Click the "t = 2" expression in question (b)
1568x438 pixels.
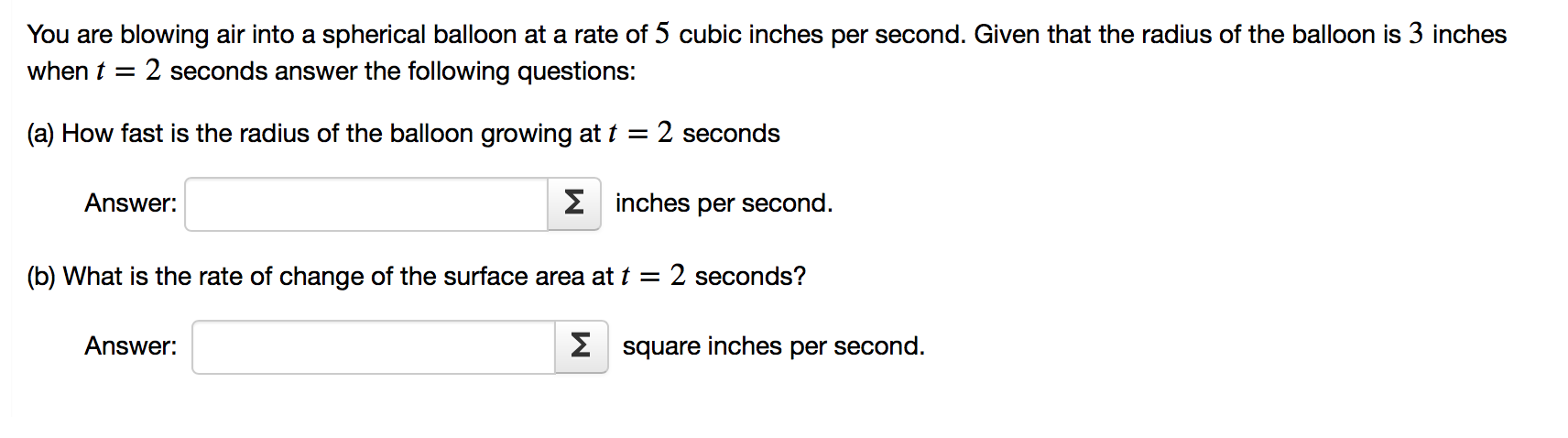653,277
